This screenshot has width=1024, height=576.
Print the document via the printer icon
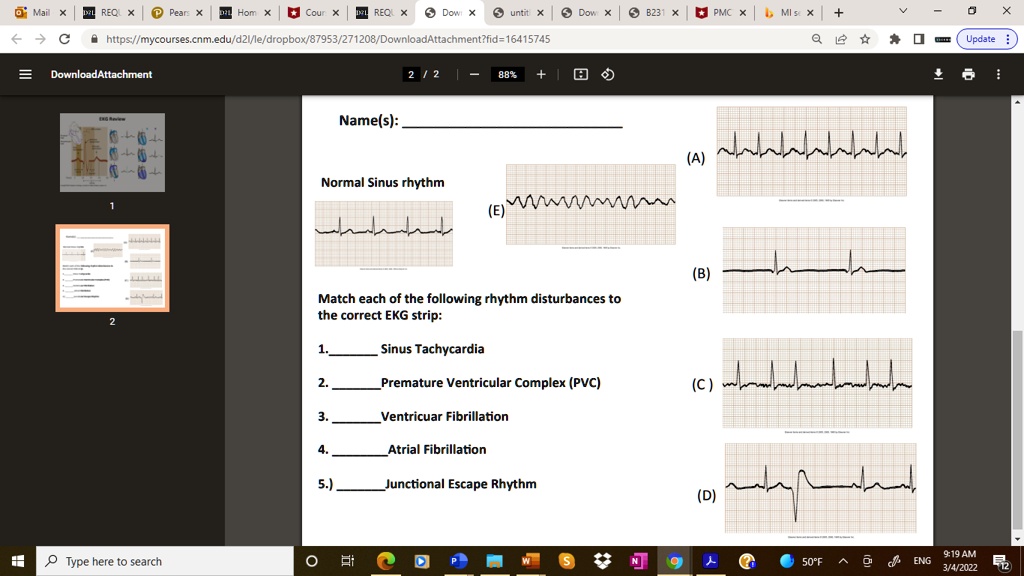click(967, 74)
